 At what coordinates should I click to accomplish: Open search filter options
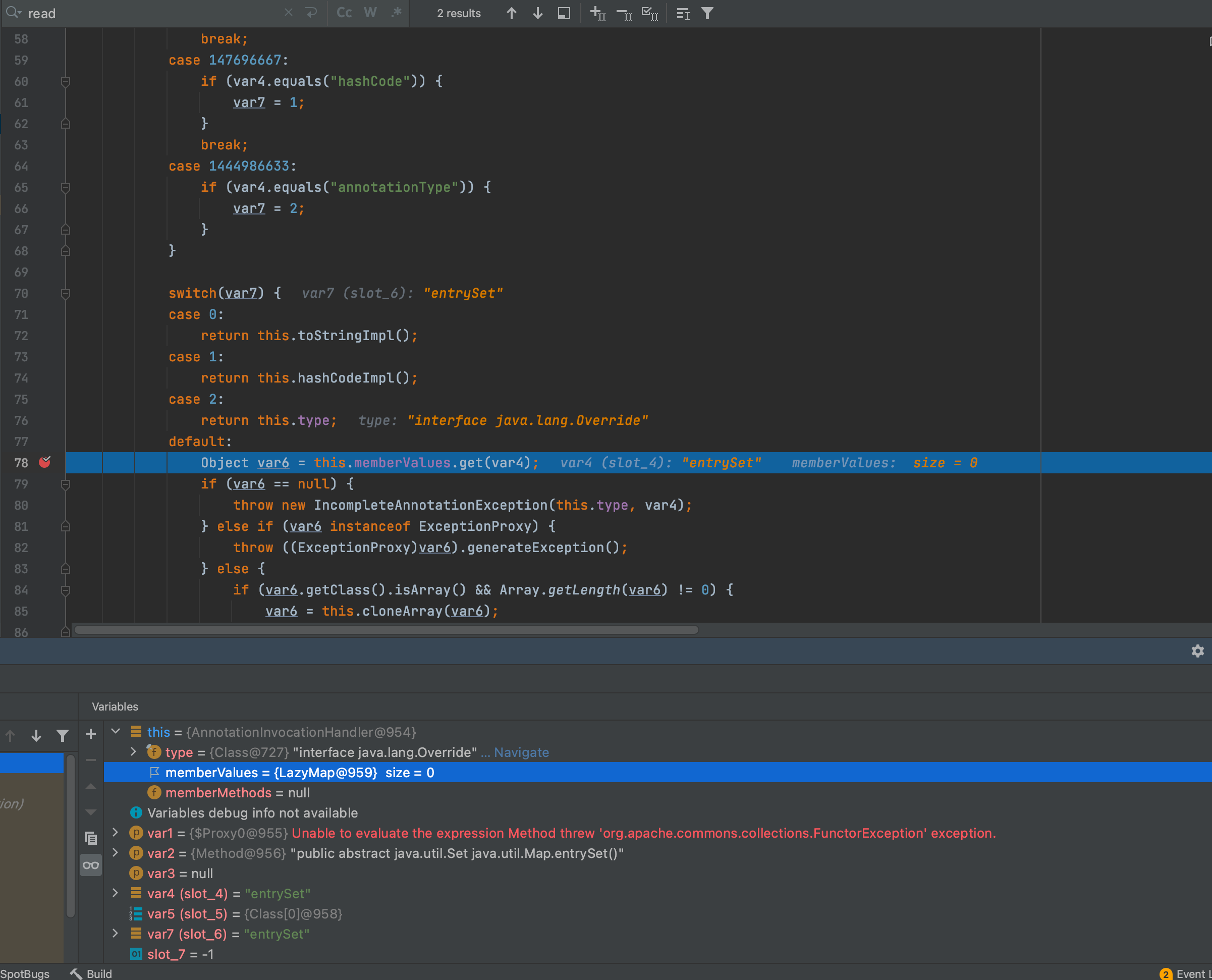pyautogui.click(x=707, y=13)
